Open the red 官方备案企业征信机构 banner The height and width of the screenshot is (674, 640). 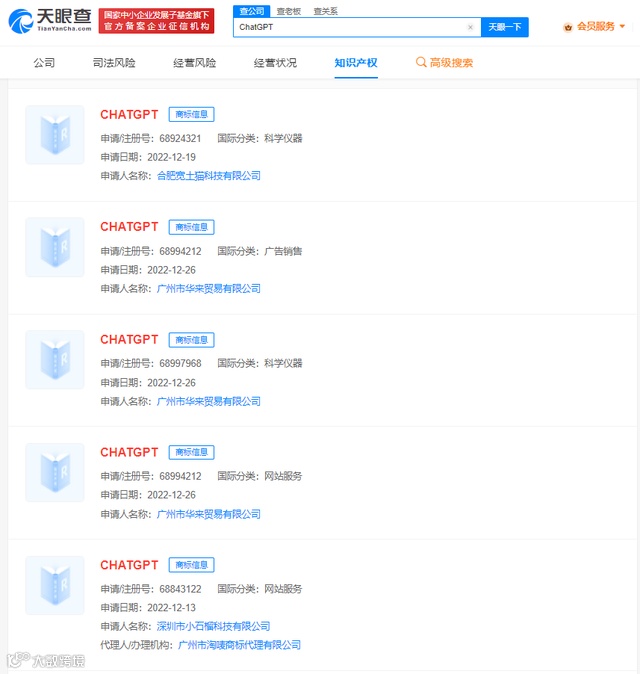click(156, 21)
